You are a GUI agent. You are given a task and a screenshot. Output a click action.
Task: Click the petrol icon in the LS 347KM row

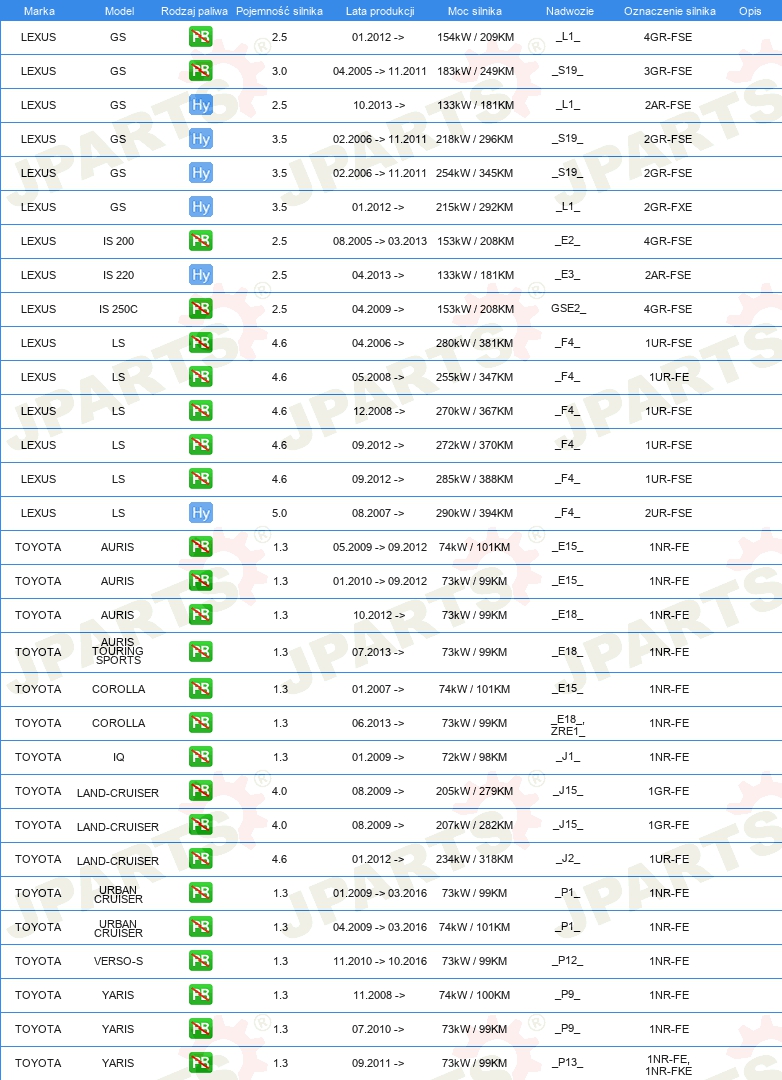coord(200,377)
